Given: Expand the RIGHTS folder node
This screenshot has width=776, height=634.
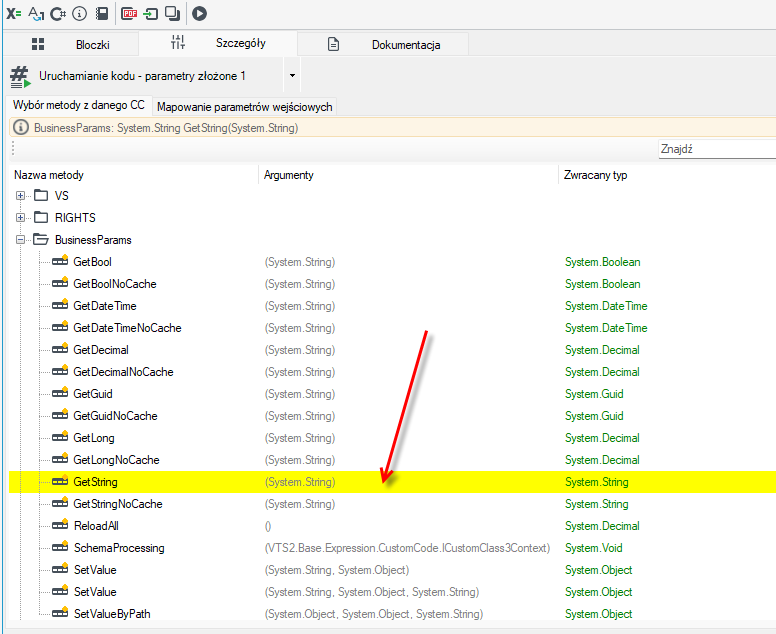Looking at the screenshot, I should [20, 217].
